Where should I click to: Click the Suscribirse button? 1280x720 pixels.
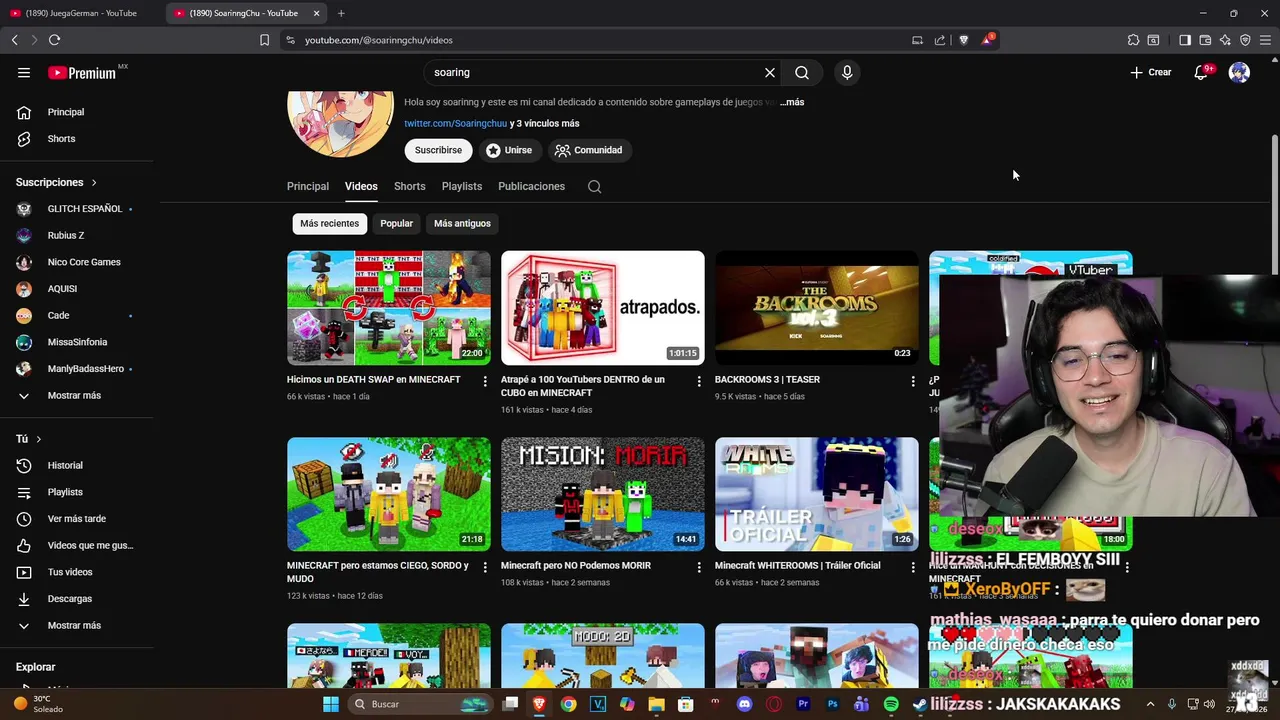pyautogui.click(x=438, y=150)
